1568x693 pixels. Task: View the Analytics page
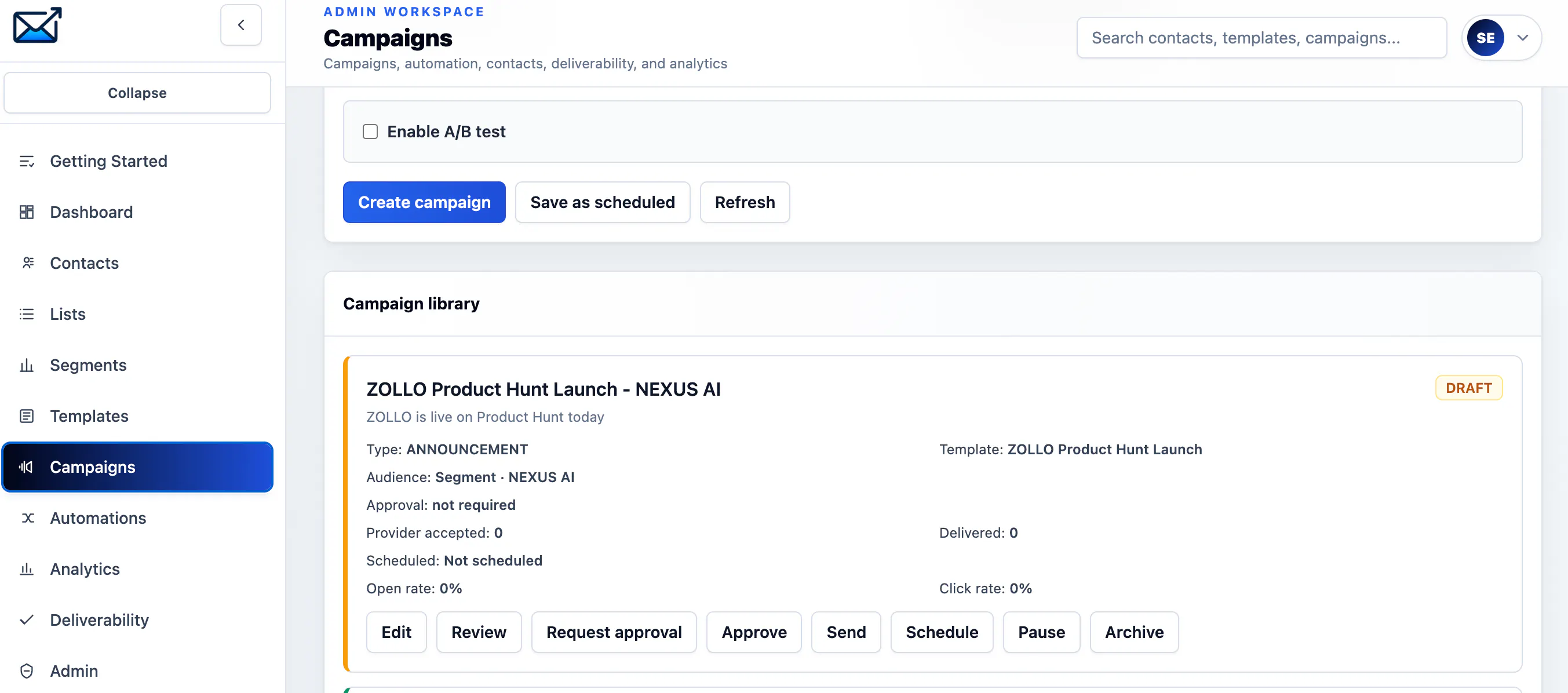[x=137, y=569]
